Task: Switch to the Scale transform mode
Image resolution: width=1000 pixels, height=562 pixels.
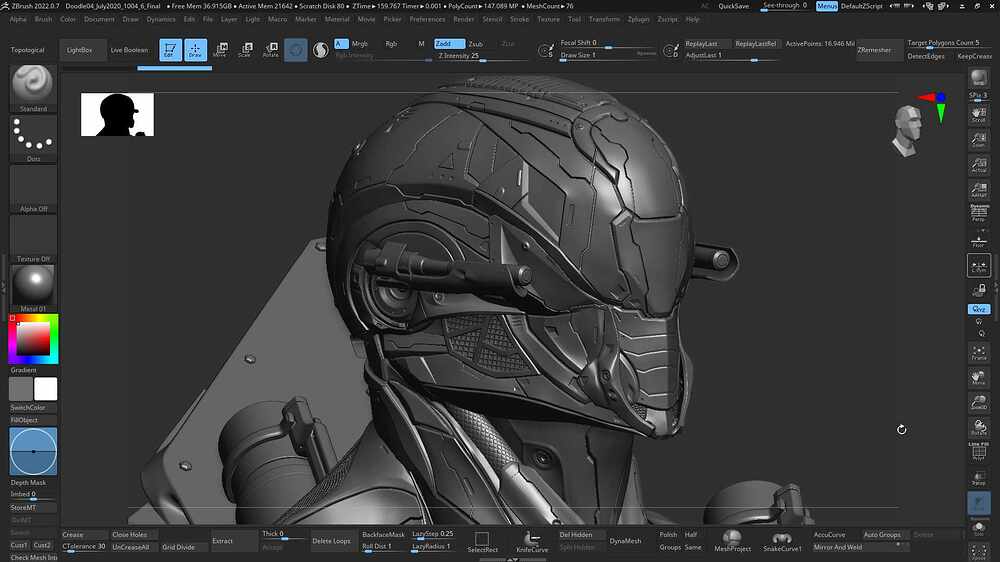Action: pos(245,50)
